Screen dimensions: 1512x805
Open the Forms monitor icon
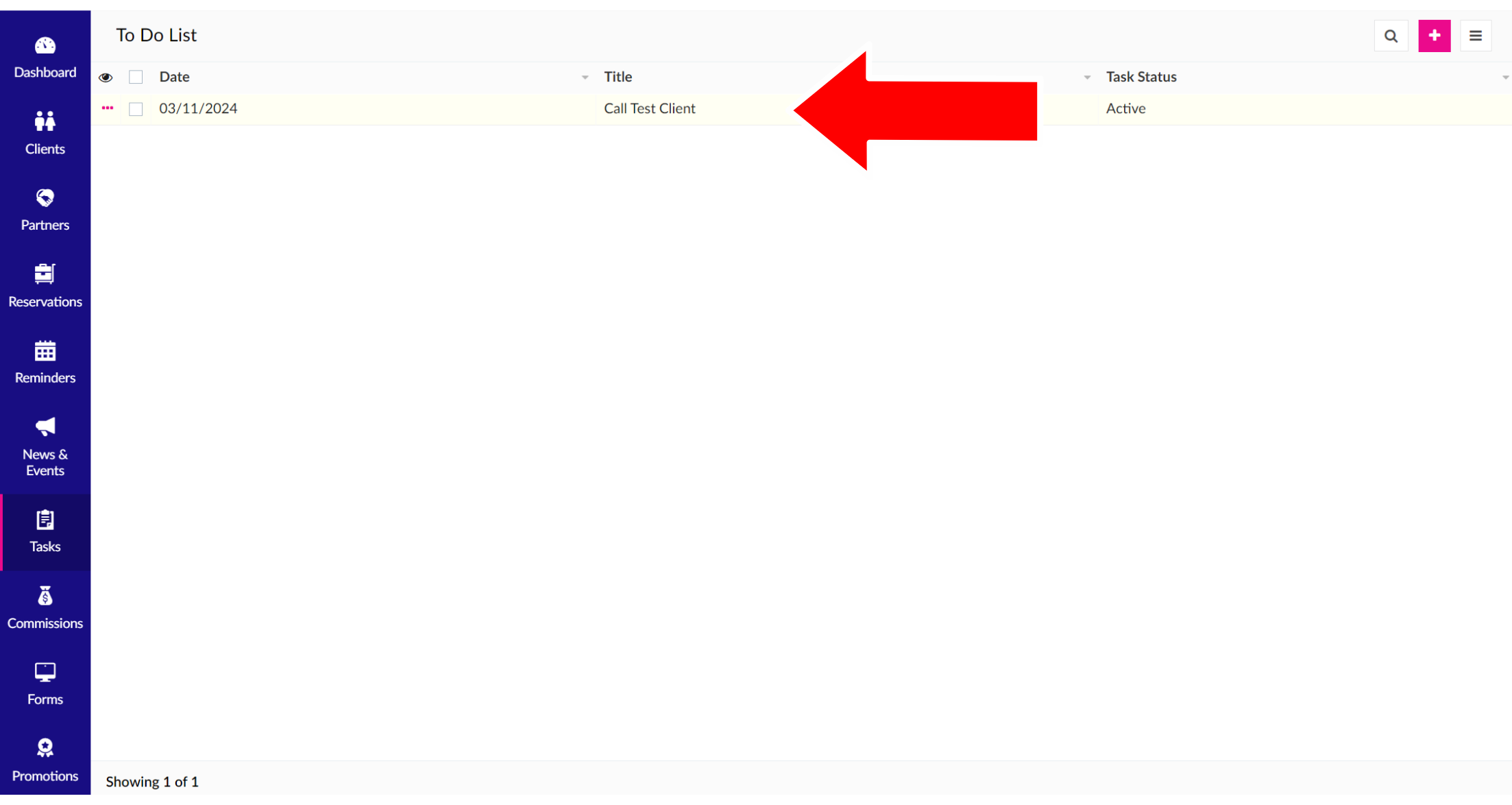tap(45, 672)
